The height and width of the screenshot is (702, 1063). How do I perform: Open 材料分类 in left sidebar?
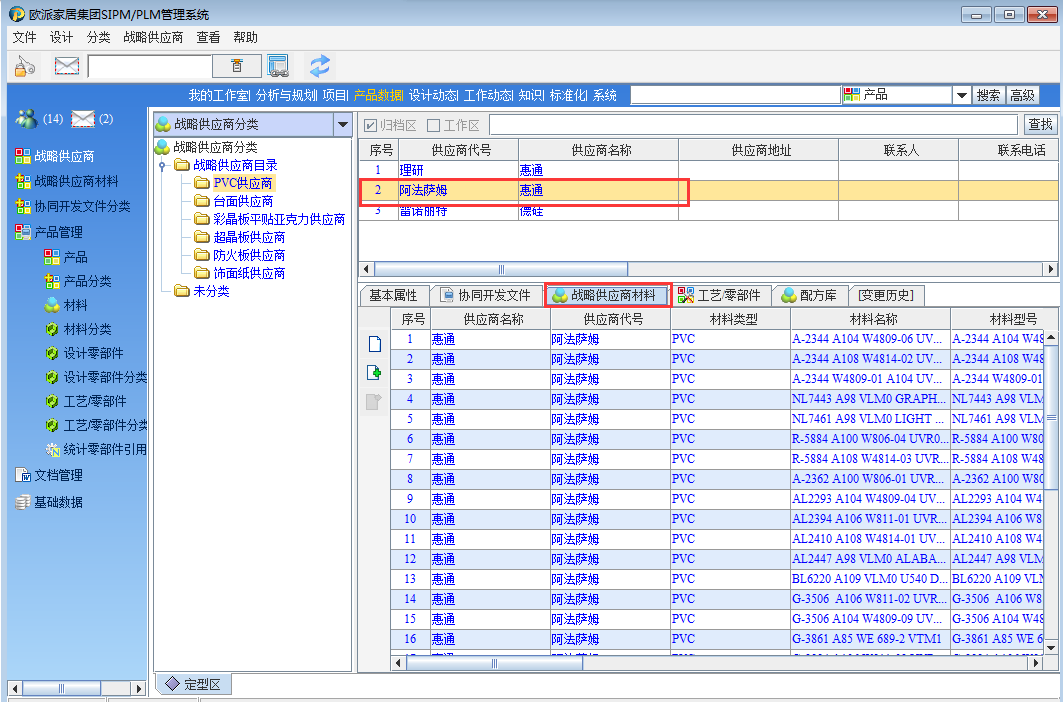tap(87, 329)
